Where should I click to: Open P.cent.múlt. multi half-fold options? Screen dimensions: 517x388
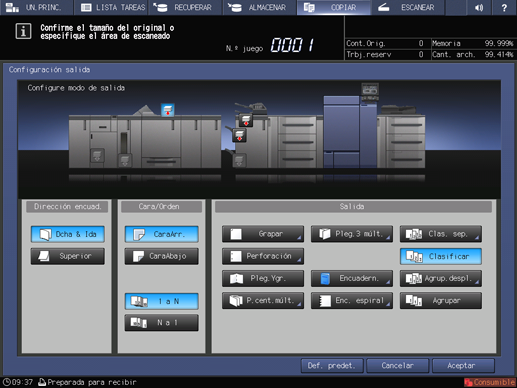pos(263,300)
